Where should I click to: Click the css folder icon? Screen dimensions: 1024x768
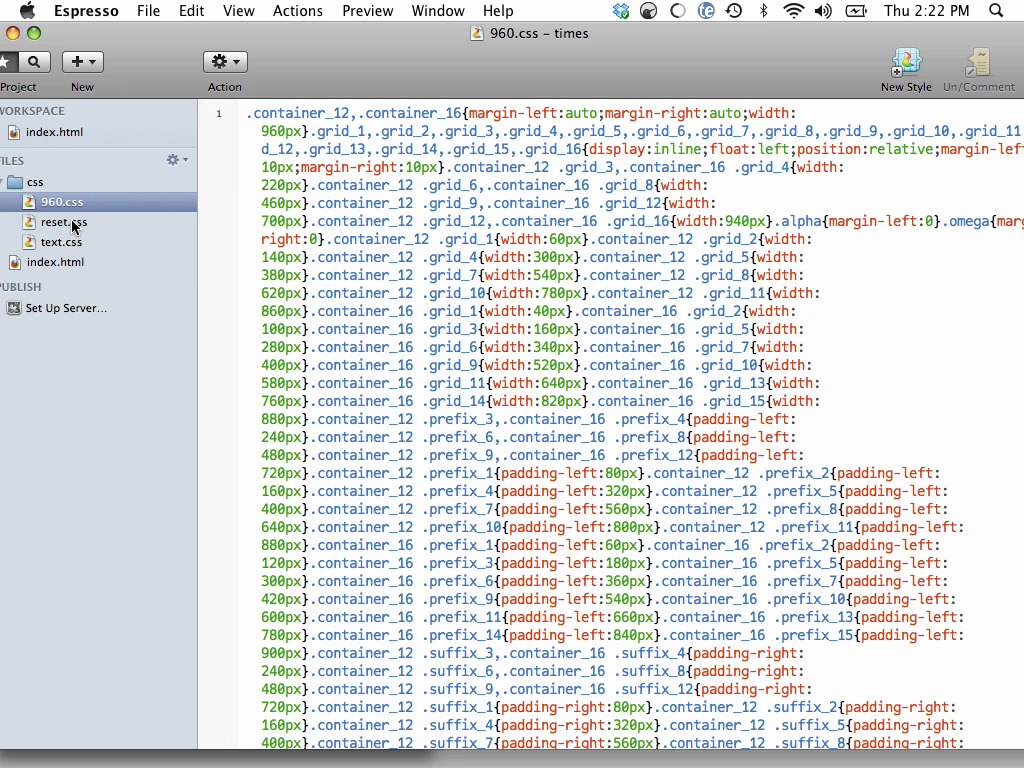pyautogui.click(x=15, y=182)
